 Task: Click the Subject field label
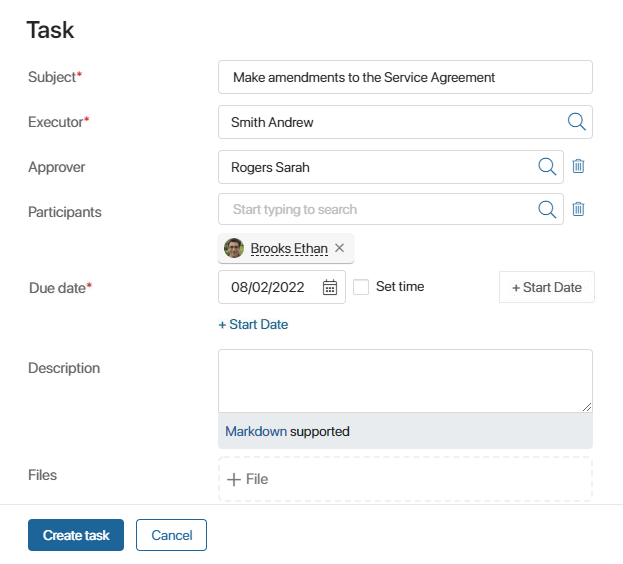click(55, 77)
